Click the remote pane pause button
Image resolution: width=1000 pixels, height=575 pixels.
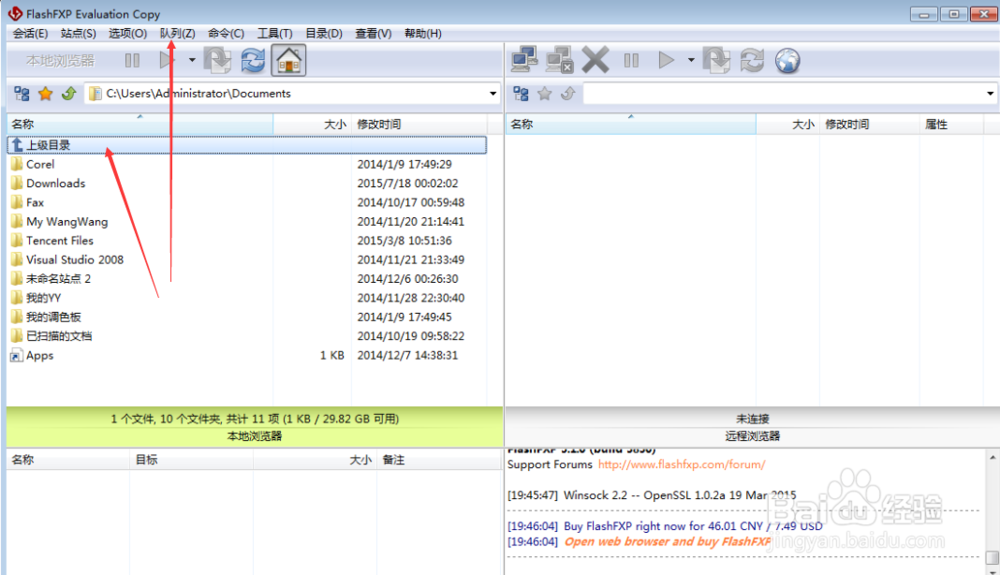[631, 61]
